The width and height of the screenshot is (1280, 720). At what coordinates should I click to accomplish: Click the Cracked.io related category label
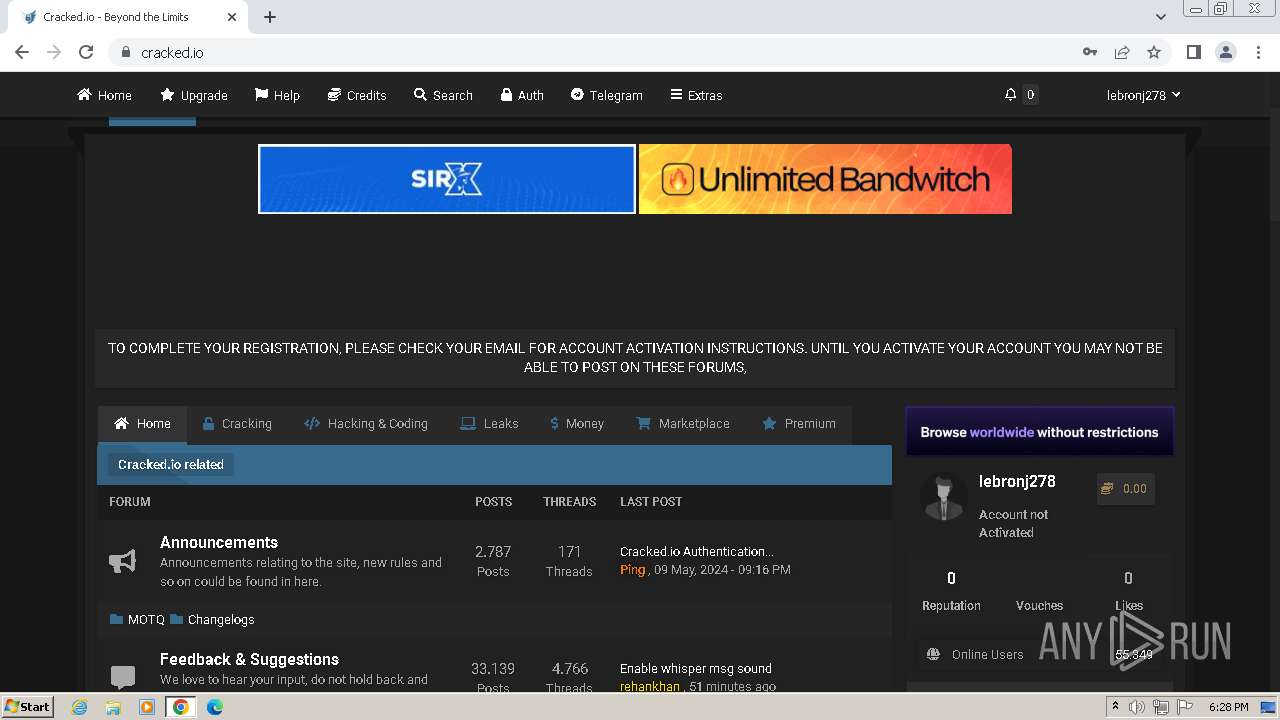[171, 464]
